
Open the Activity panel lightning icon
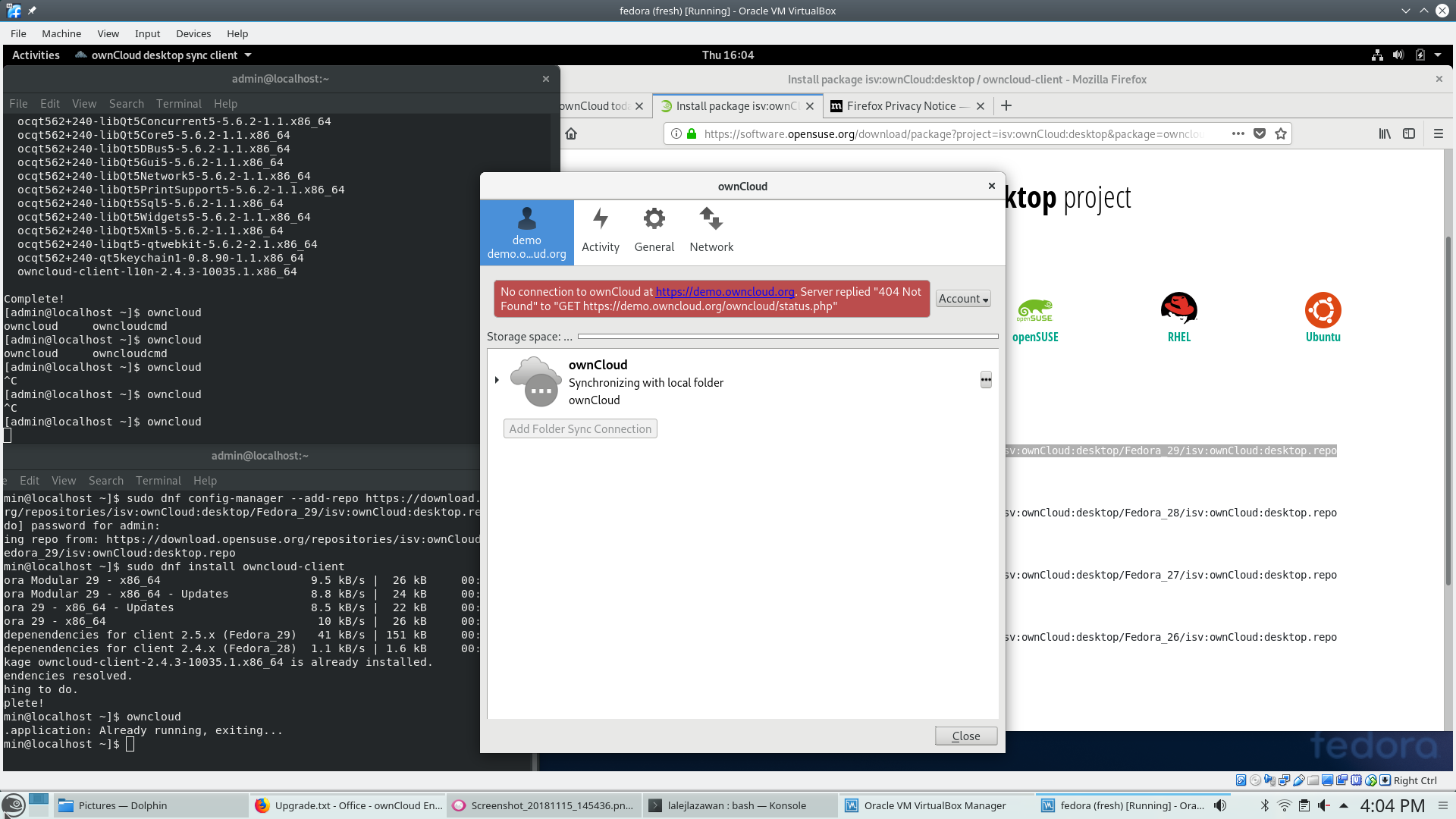601,218
